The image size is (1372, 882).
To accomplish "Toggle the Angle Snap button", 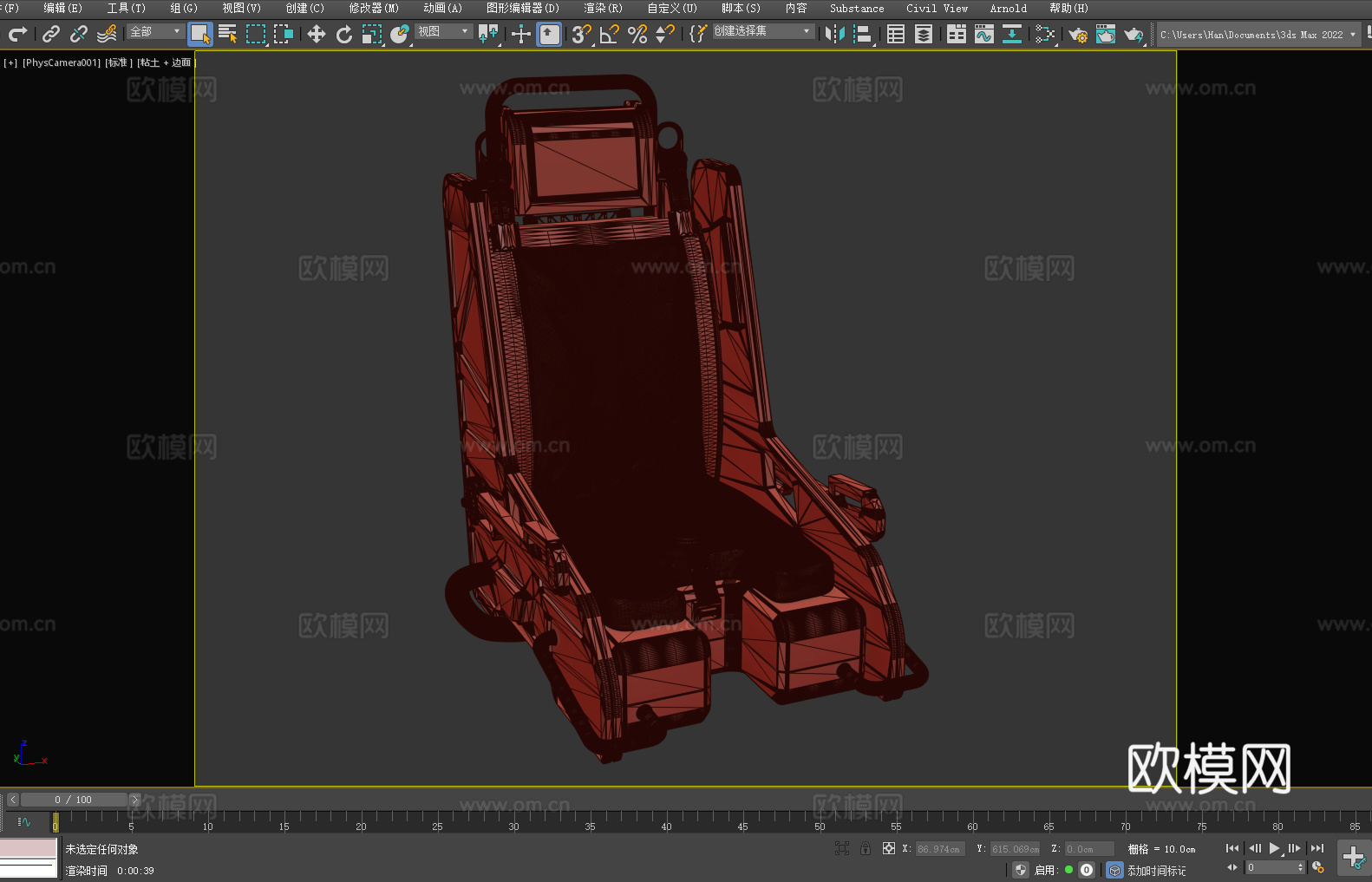I will 610,34.
